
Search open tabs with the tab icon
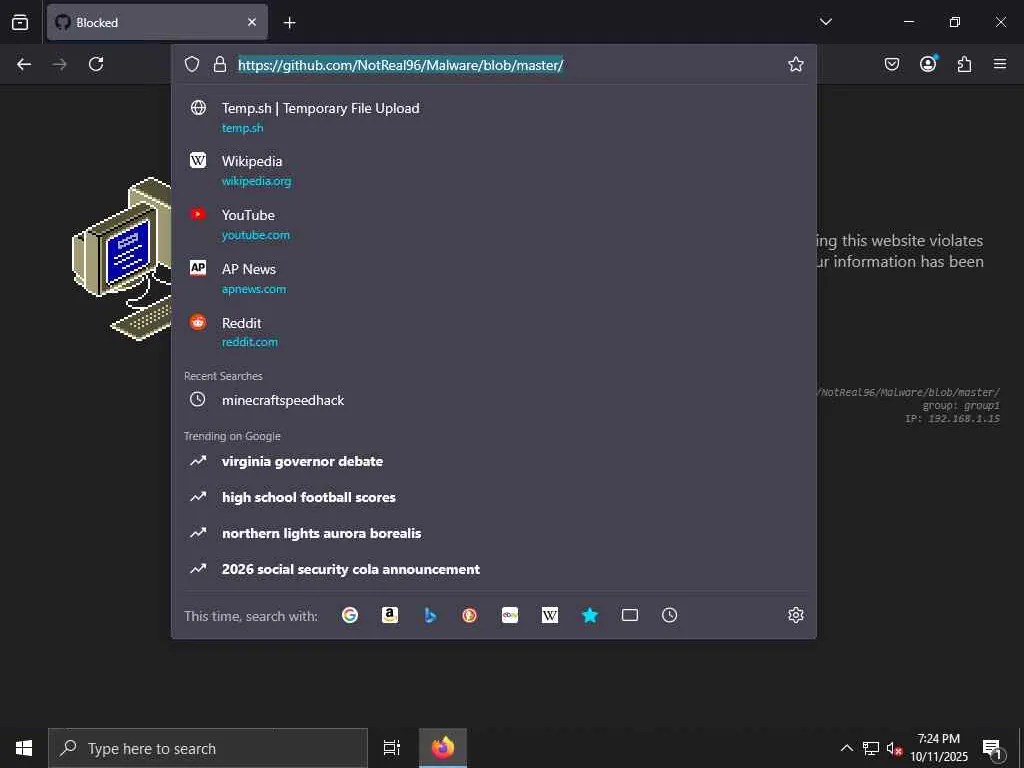click(630, 615)
